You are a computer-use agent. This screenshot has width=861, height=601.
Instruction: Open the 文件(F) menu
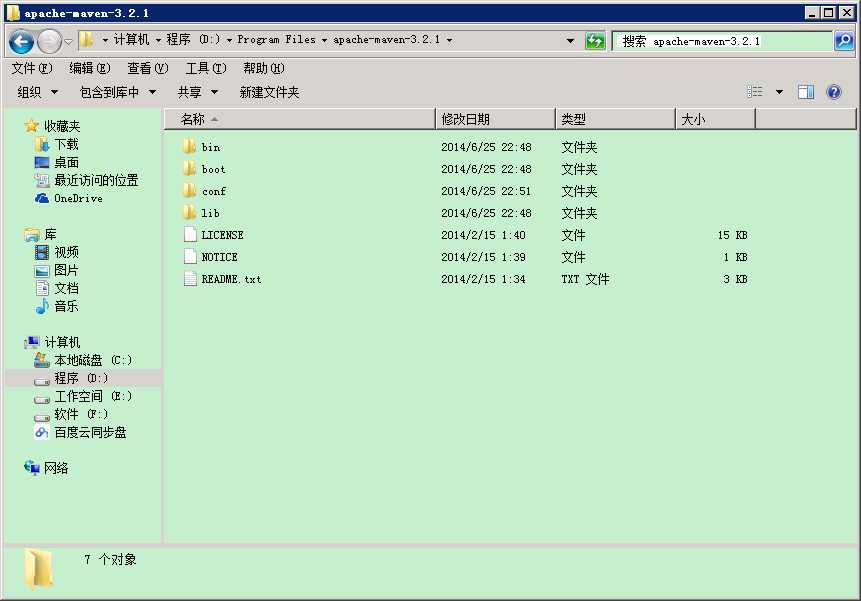pos(32,68)
